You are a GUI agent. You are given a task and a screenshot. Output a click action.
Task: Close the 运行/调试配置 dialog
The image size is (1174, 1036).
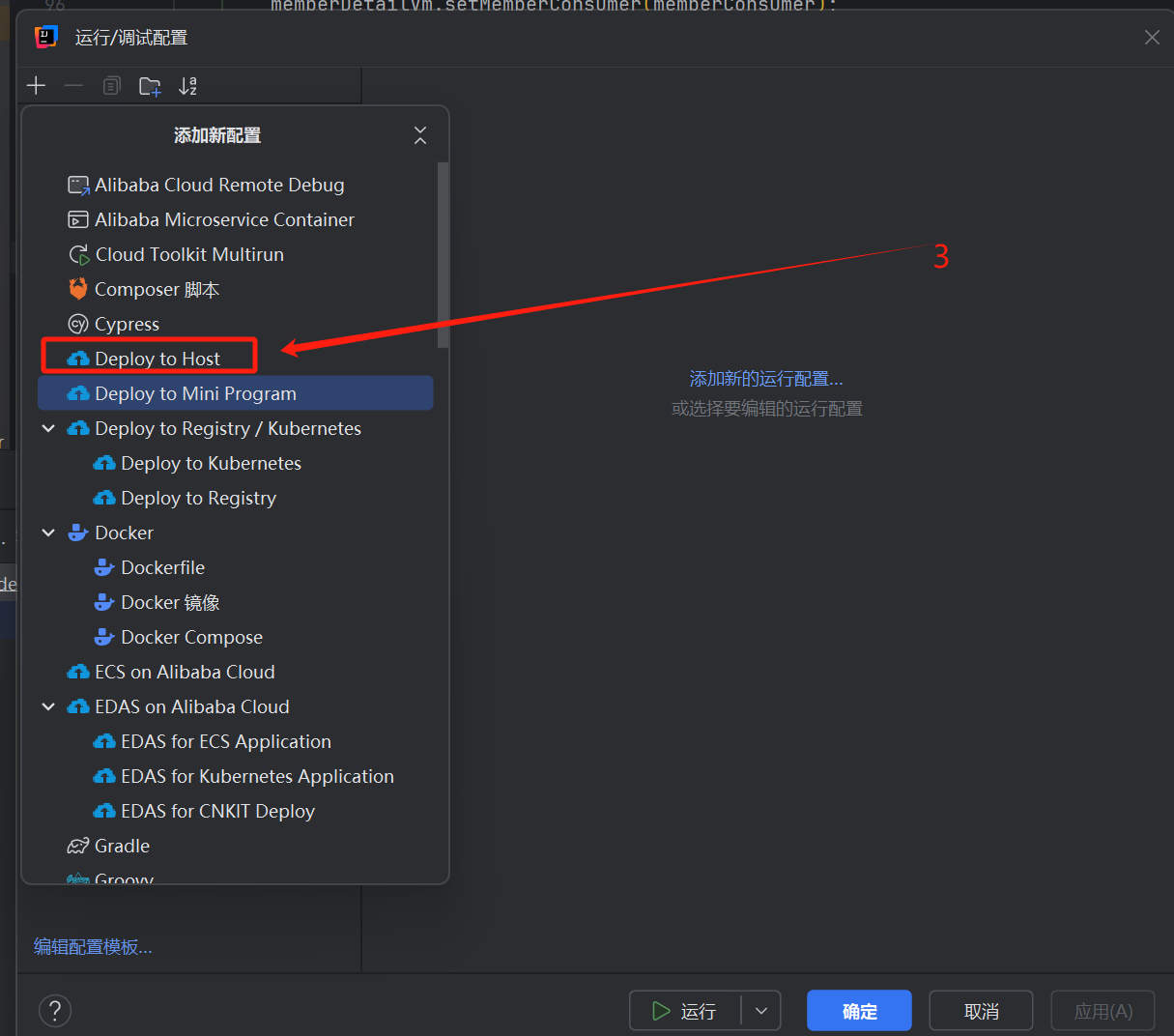point(1152,38)
